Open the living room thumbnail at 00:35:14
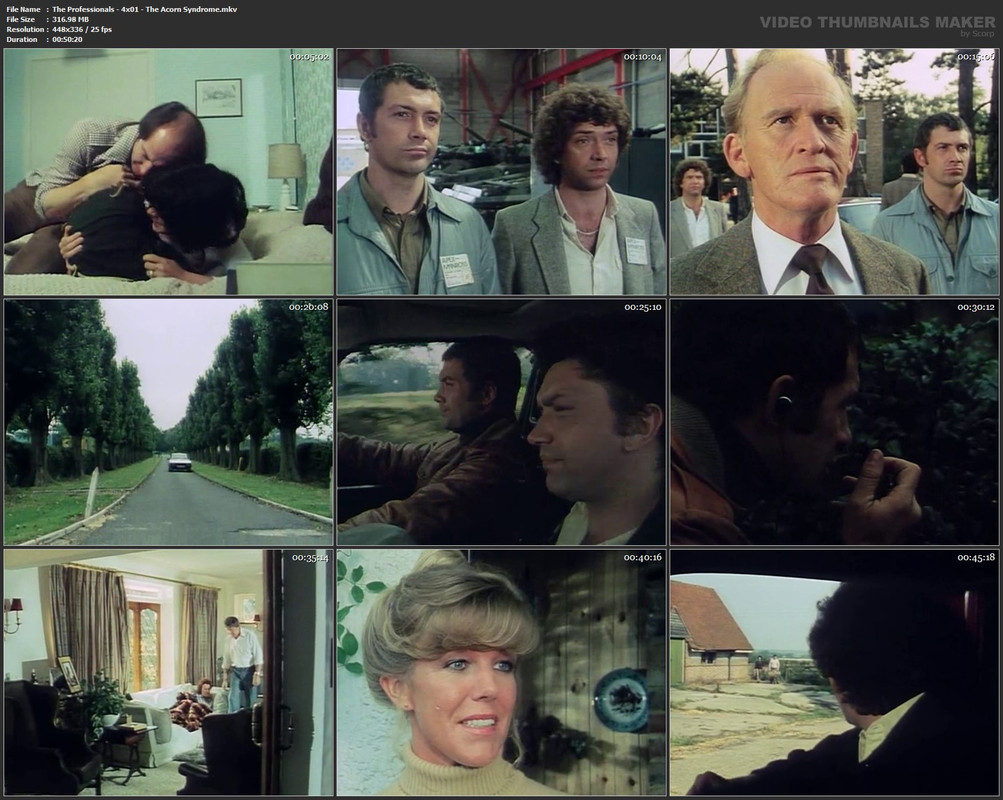Viewport: 1003px width, 800px height. click(169, 673)
